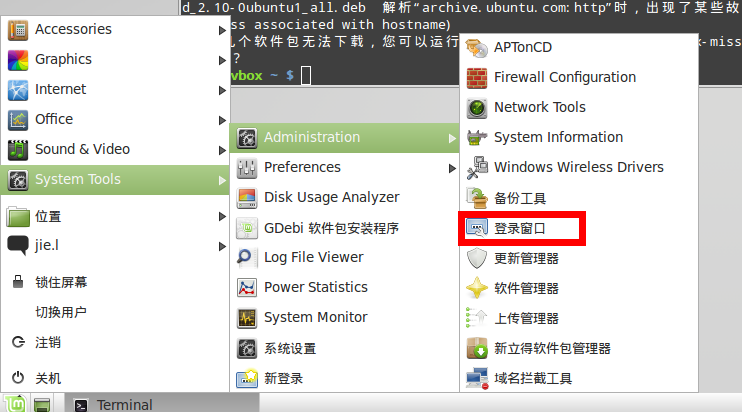Click the Windows Wireless Drivers icon
742x412 pixels.
[477, 167]
